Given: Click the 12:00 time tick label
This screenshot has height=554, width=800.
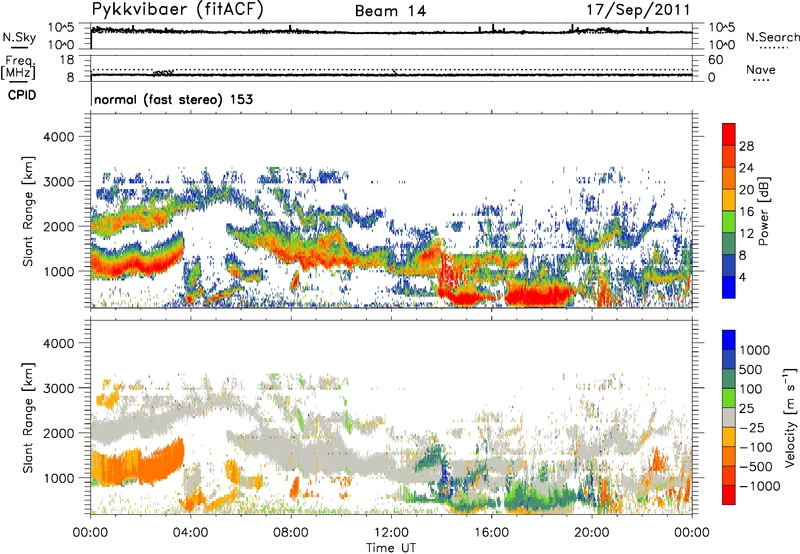Looking at the screenshot, I should click(391, 533).
